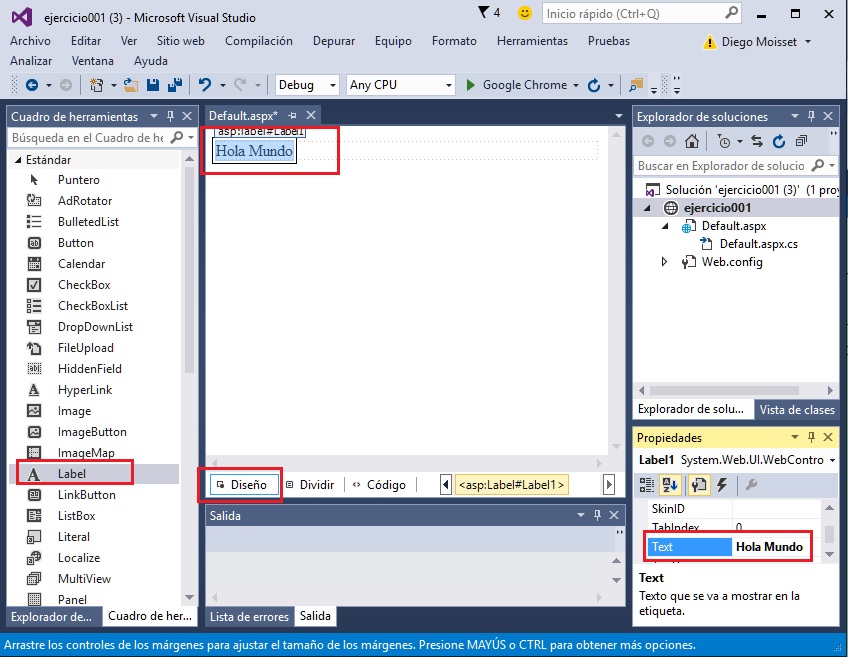Click the collapse all icon in Explorador de soluciones

tap(801, 142)
